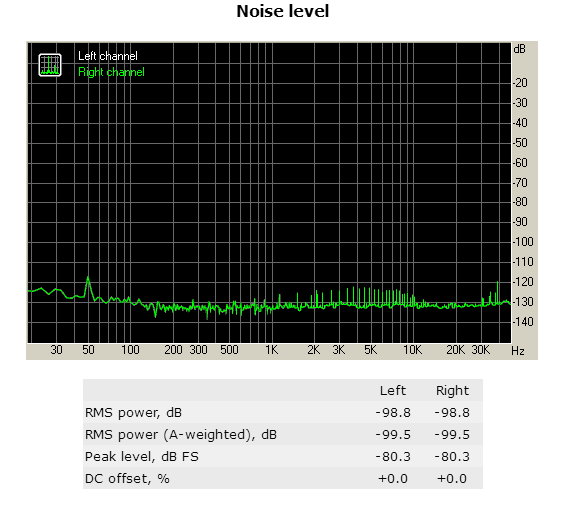Click the 1K frequency axis label
The image size is (585, 509).
[272, 350]
